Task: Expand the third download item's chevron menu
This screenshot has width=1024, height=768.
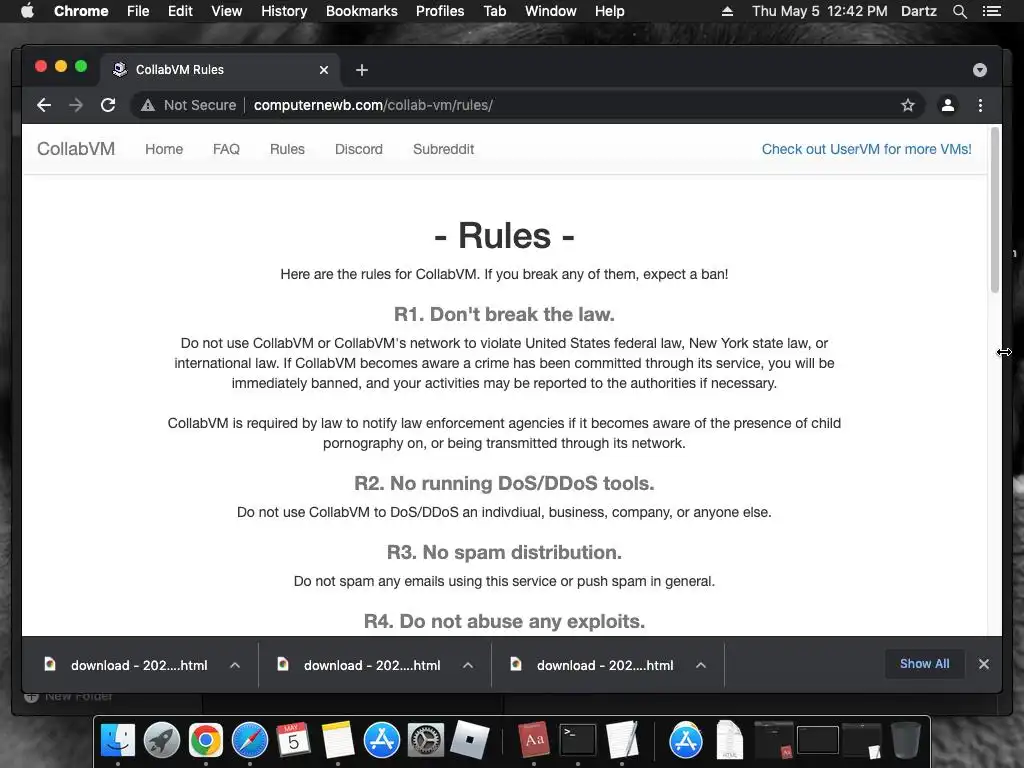Action: [x=701, y=665]
